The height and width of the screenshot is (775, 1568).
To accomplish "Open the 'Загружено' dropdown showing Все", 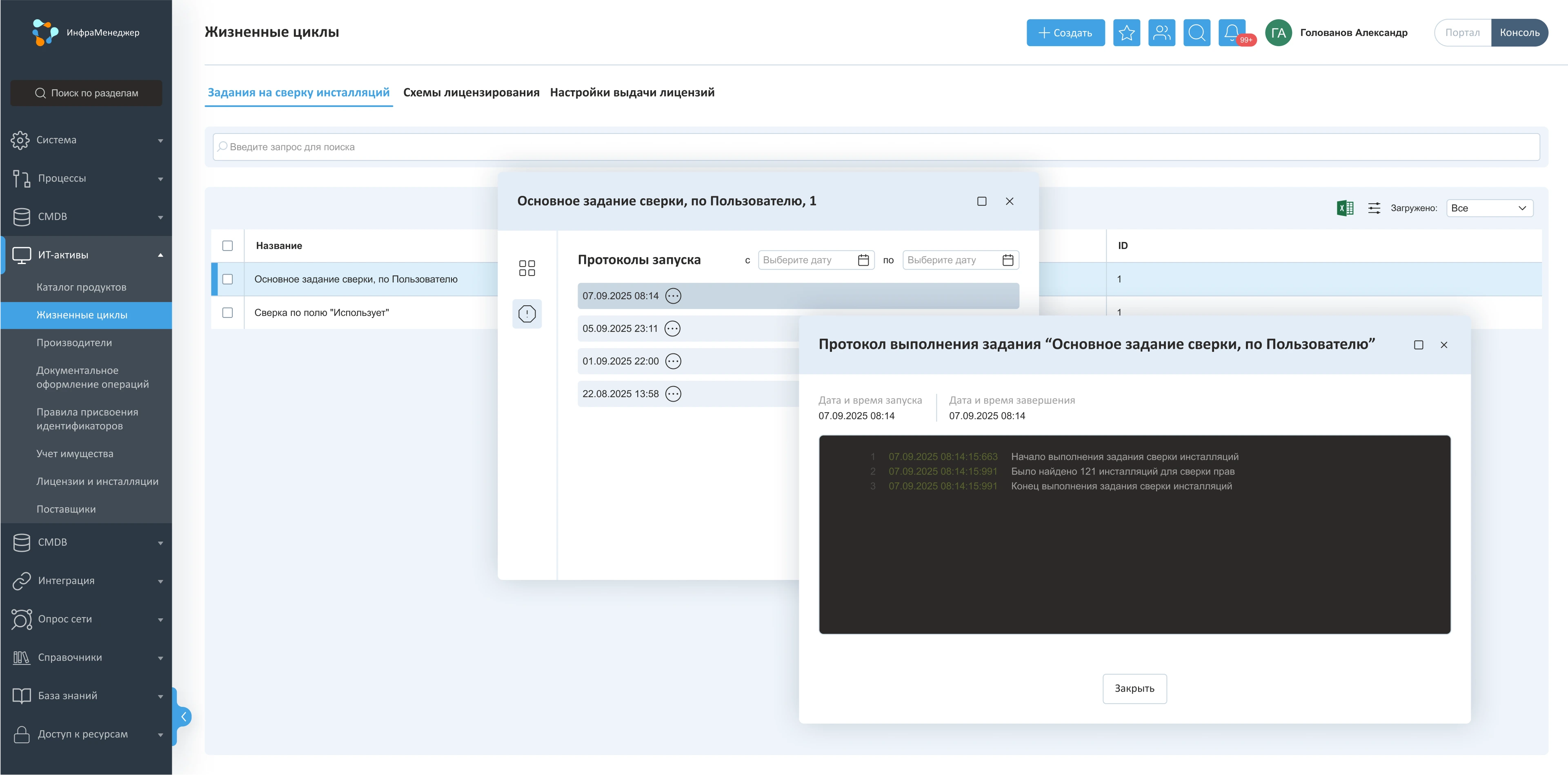I will click(1489, 208).
